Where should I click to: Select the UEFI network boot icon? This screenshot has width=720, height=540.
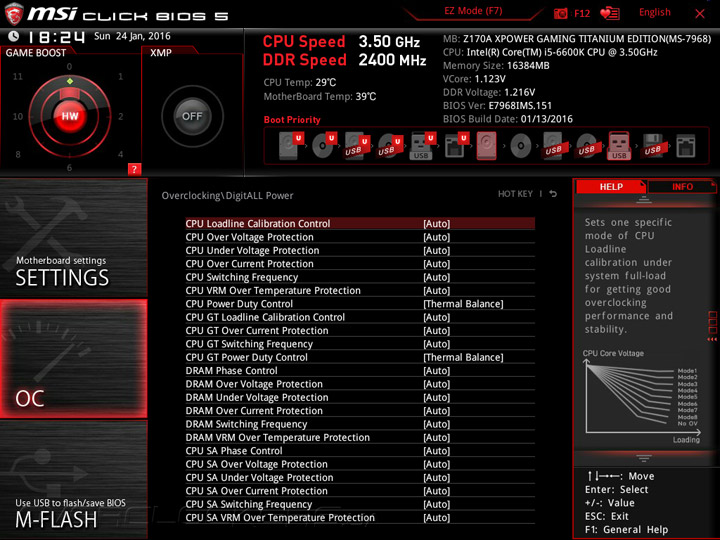coord(456,146)
